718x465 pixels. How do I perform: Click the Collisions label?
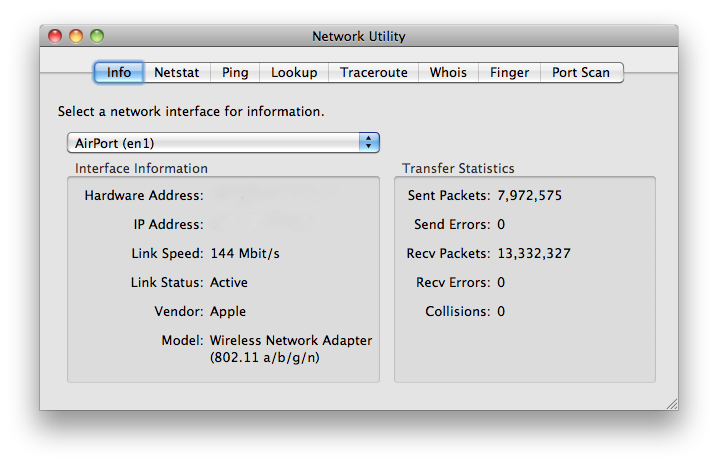click(x=458, y=312)
